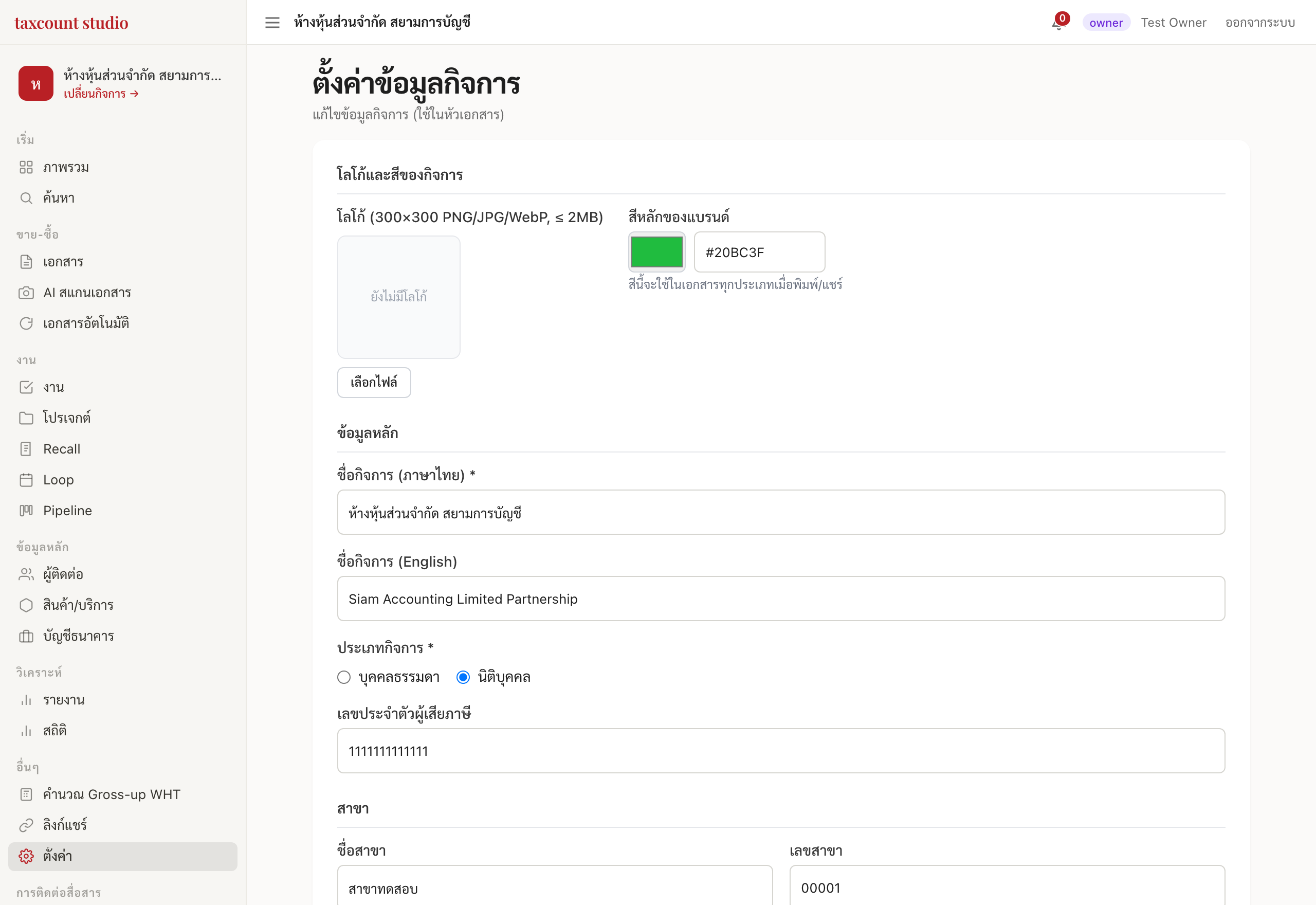Click the ลิงก์แชร์ chain link icon

[26, 825]
